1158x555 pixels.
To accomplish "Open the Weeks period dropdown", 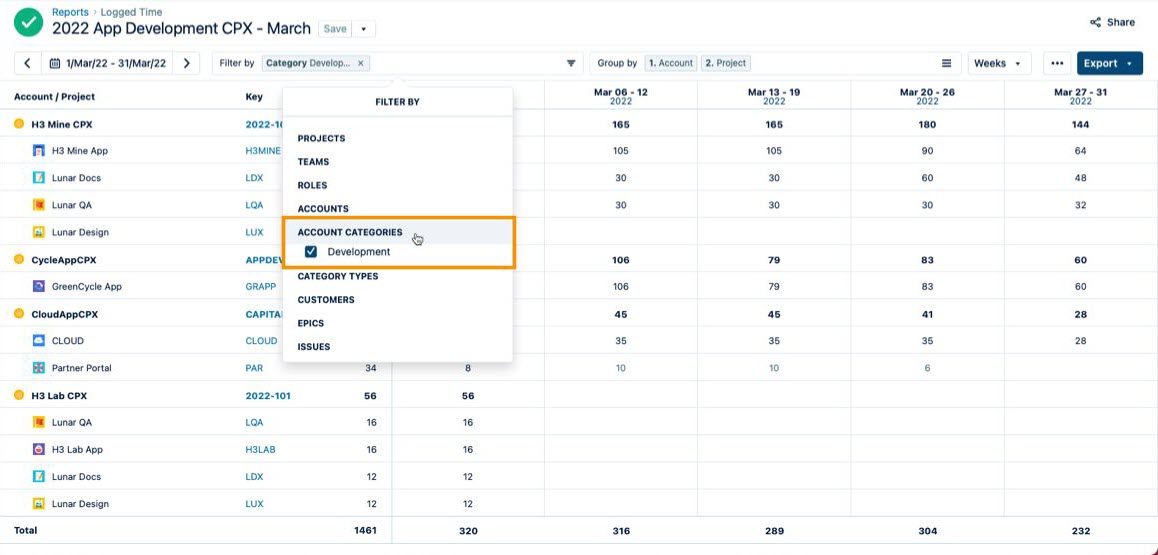I will [x=999, y=63].
